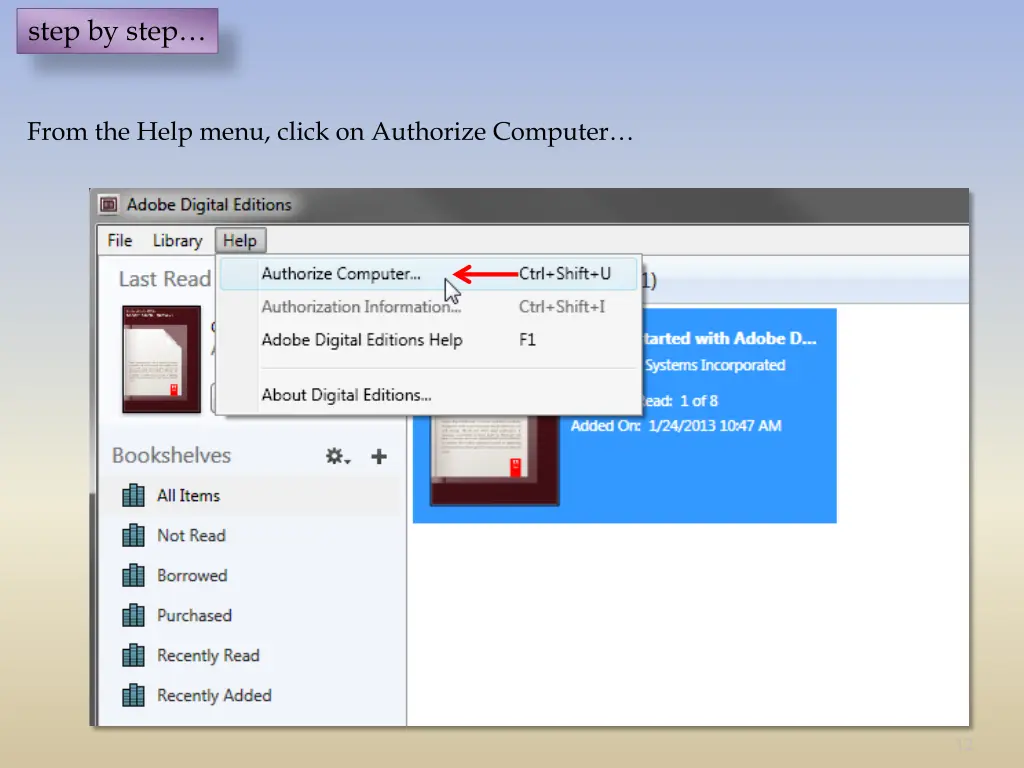Click the Adobe Digital Editions title icon
Image resolution: width=1024 pixels, height=768 pixels.
tap(108, 204)
